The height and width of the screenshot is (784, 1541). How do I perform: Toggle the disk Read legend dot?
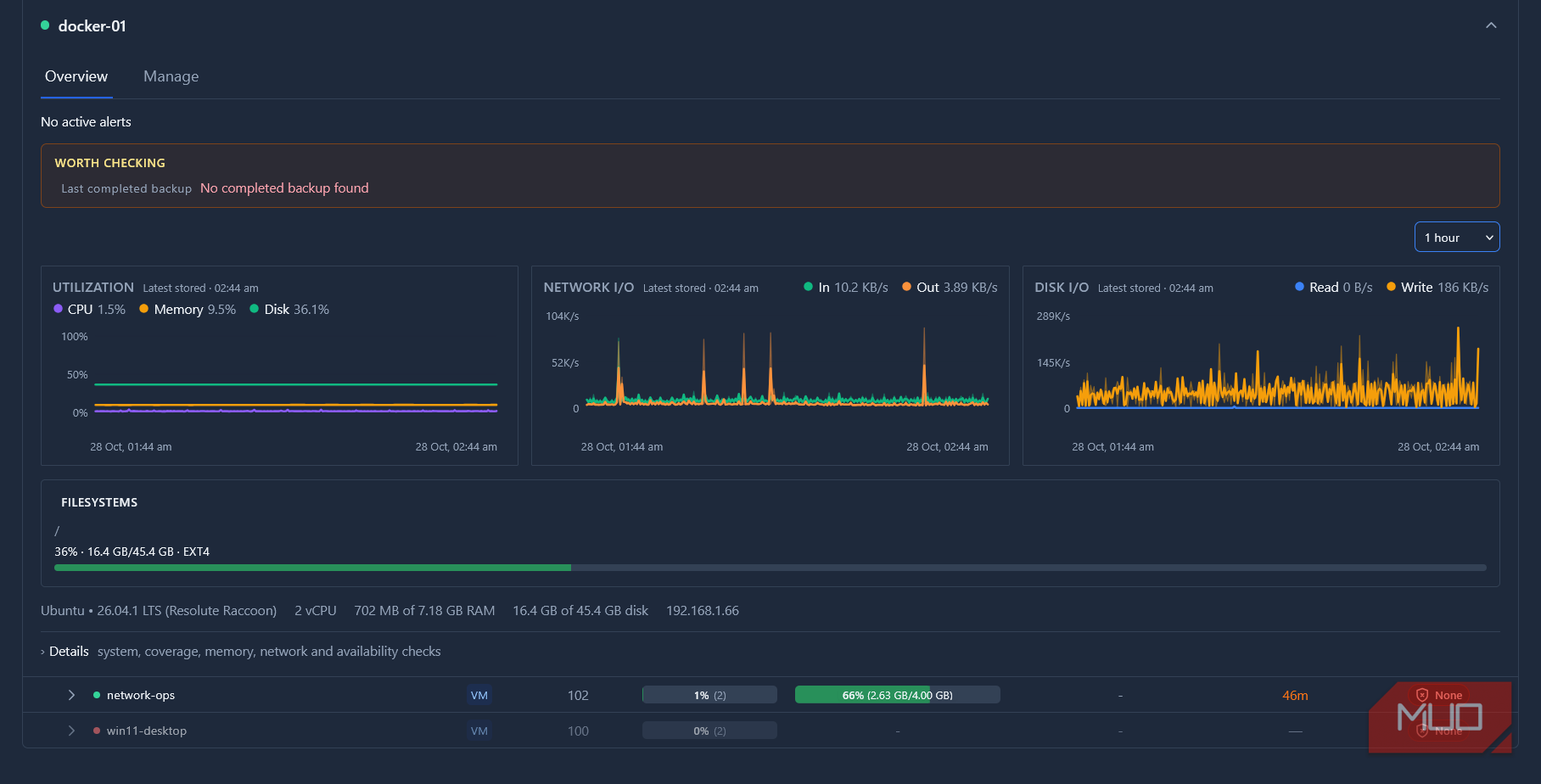[x=1299, y=287]
